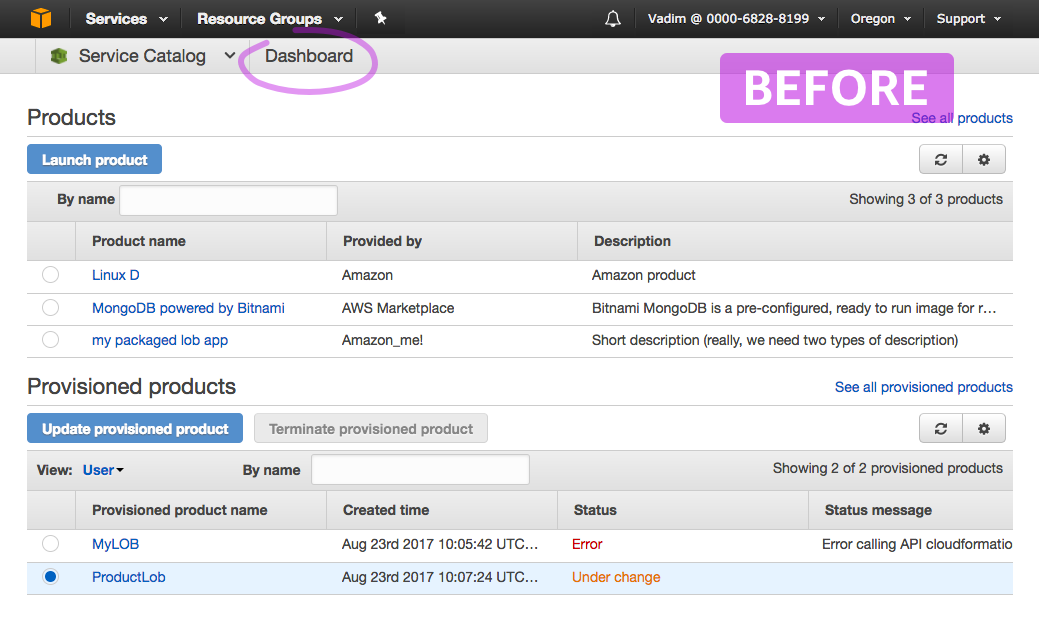Select the MyLOB provisioned product radio button
Image resolution: width=1039 pixels, height=619 pixels.
[50, 543]
